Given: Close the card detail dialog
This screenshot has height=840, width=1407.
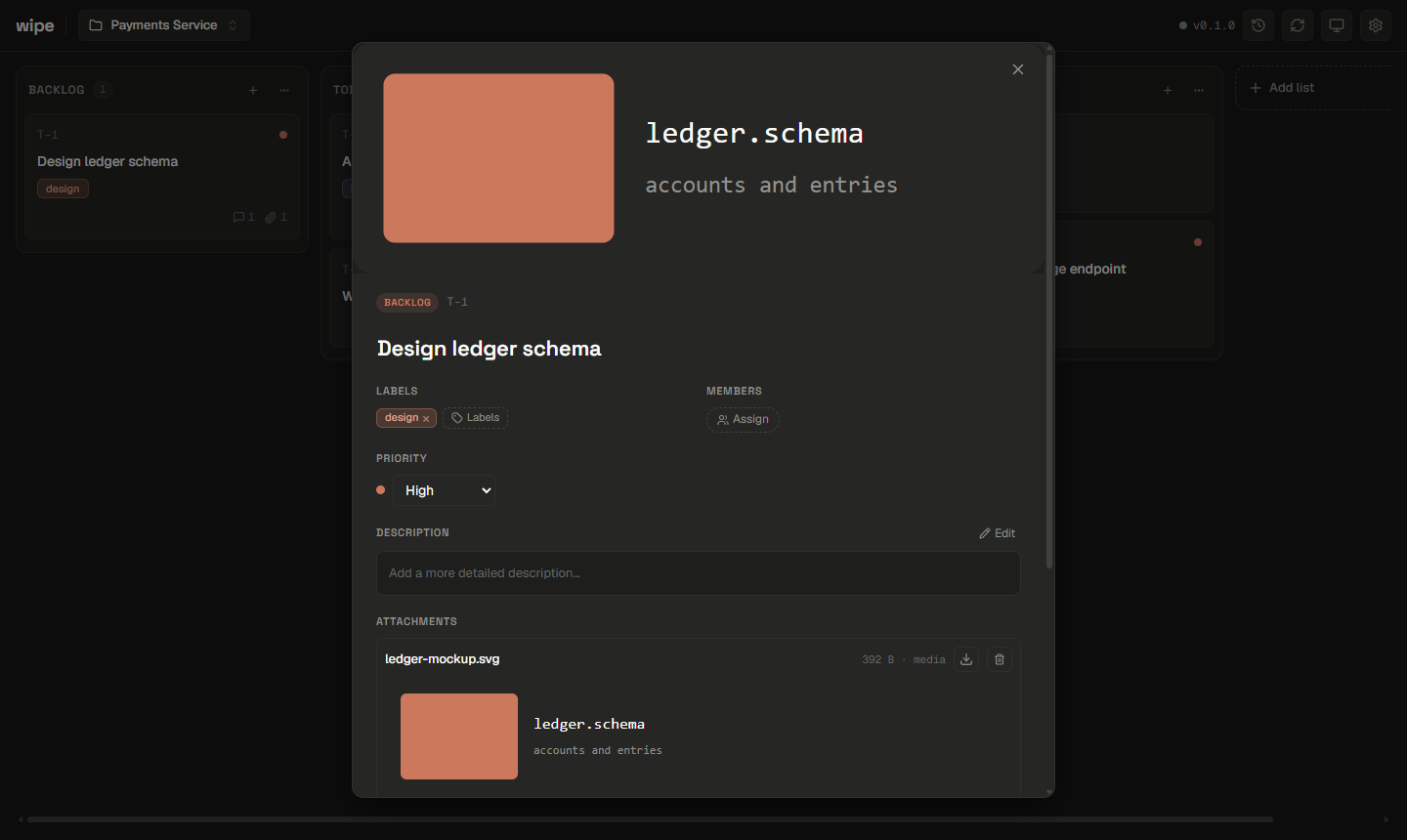Looking at the screenshot, I should [x=1018, y=69].
